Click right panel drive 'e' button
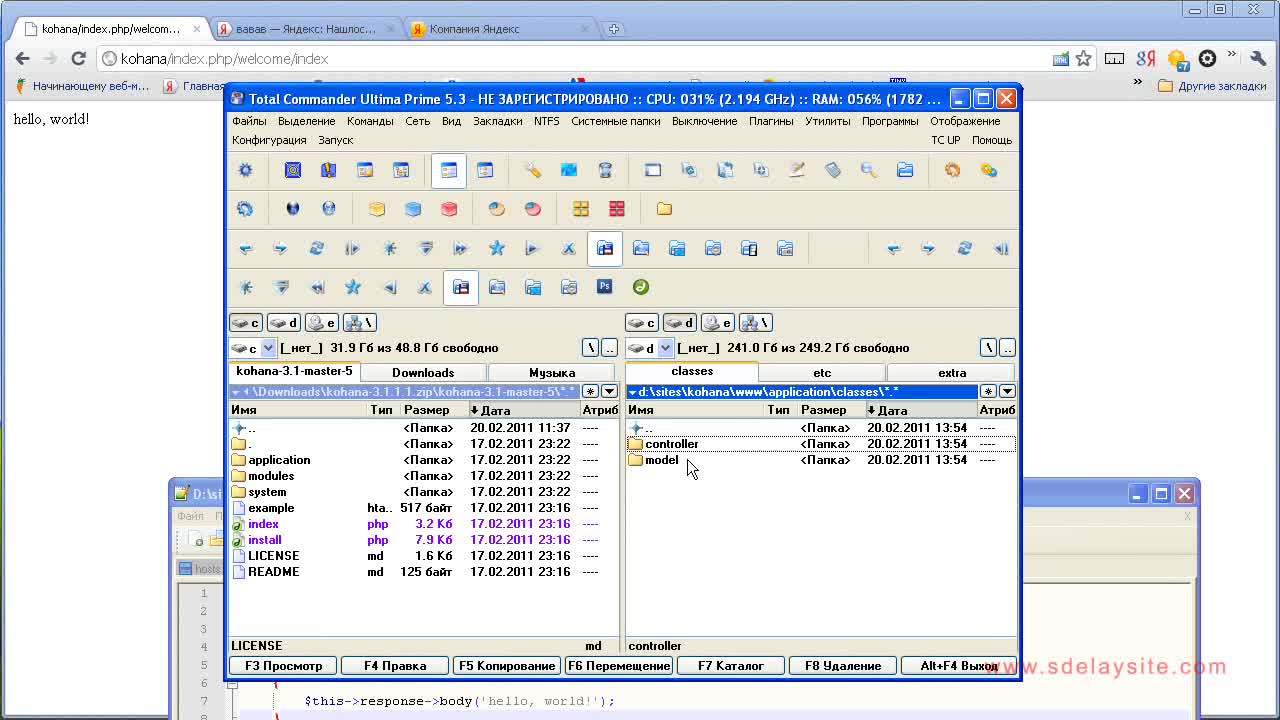This screenshot has height=720, width=1280. (x=718, y=323)
